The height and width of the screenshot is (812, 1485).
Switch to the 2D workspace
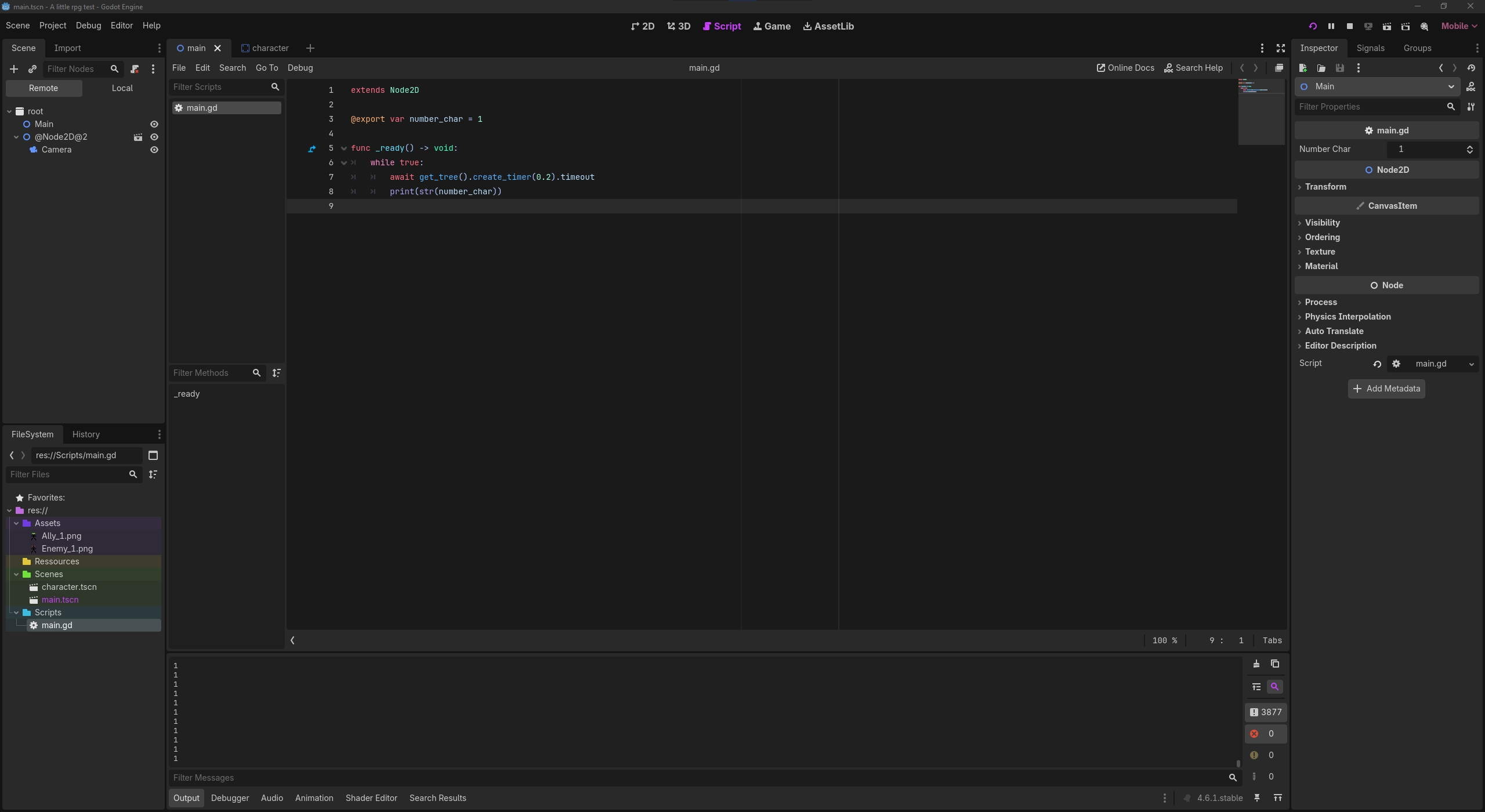point(643,26)
